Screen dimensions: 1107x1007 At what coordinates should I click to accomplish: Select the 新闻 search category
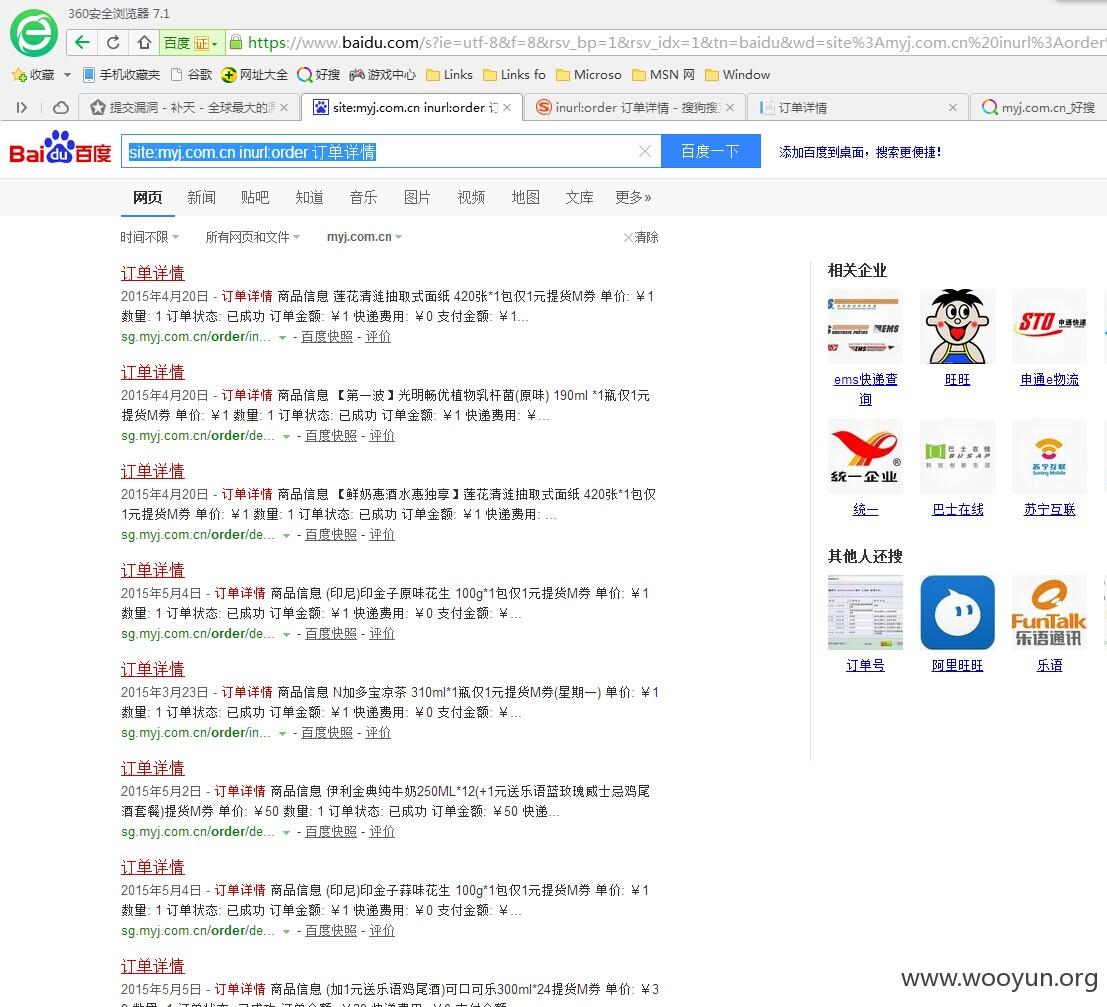201,198
